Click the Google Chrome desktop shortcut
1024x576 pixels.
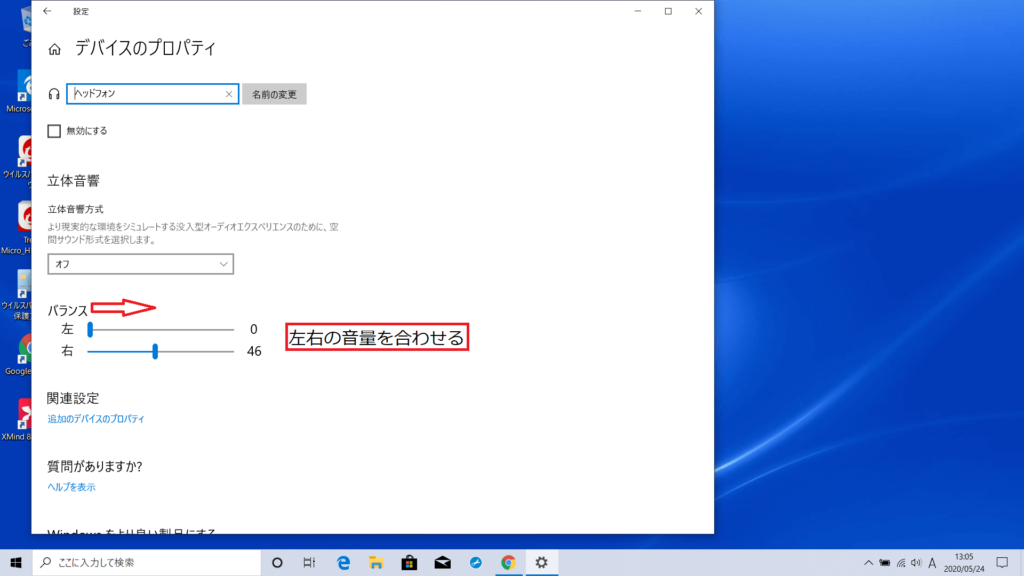click(x=18, y=355)
